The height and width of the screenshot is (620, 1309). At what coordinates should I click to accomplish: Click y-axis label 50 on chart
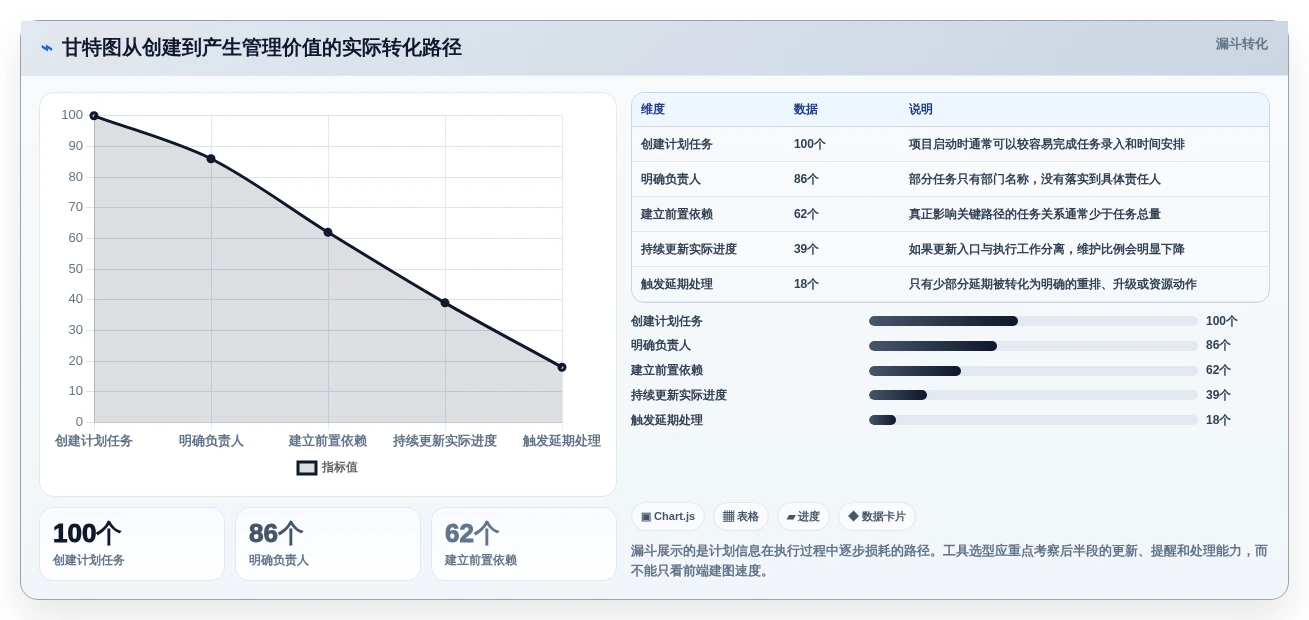tap(76, 269)
